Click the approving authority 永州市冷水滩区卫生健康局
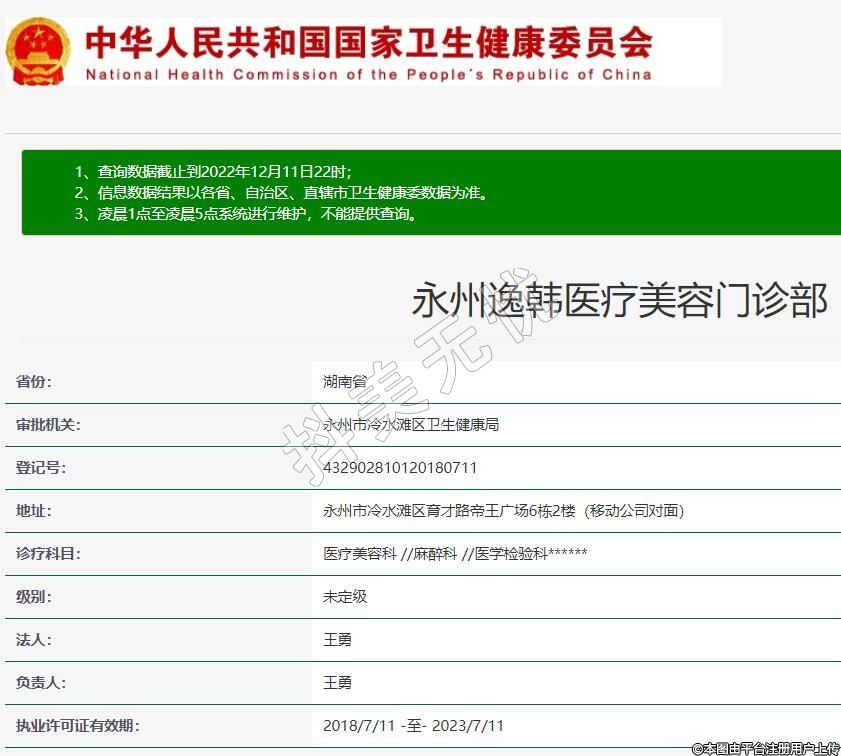Viewport: 841px width, 756px height. [410, 425]
